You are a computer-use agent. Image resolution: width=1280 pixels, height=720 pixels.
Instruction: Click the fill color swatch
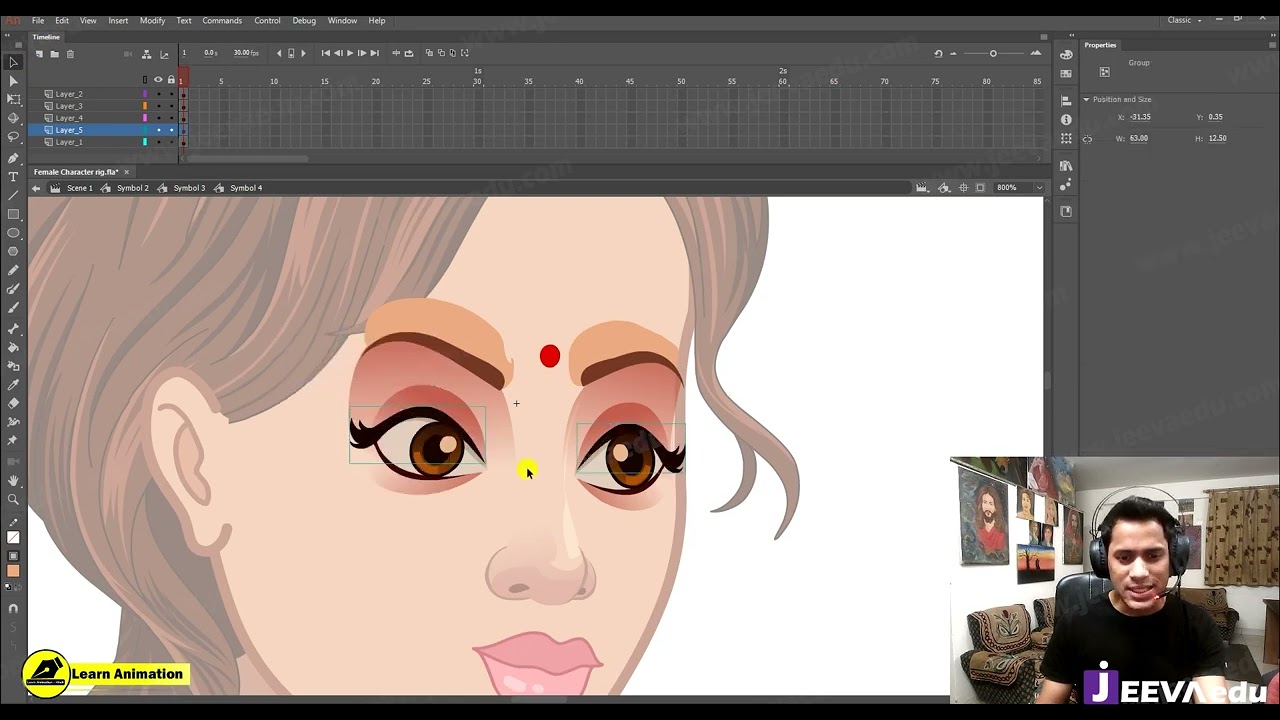coord(13,571)
